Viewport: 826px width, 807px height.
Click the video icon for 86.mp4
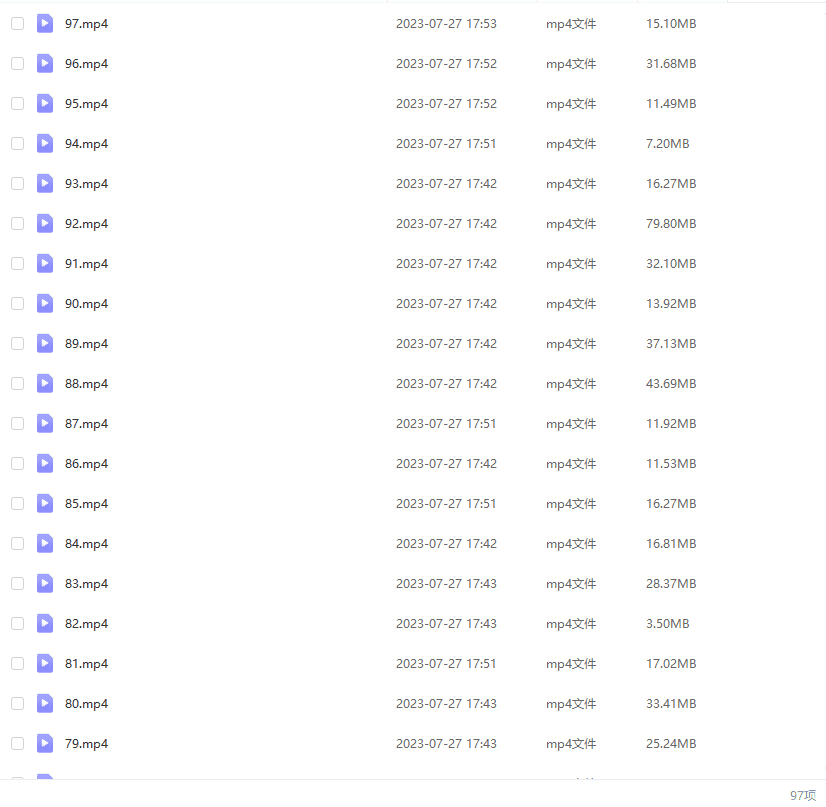45,464
